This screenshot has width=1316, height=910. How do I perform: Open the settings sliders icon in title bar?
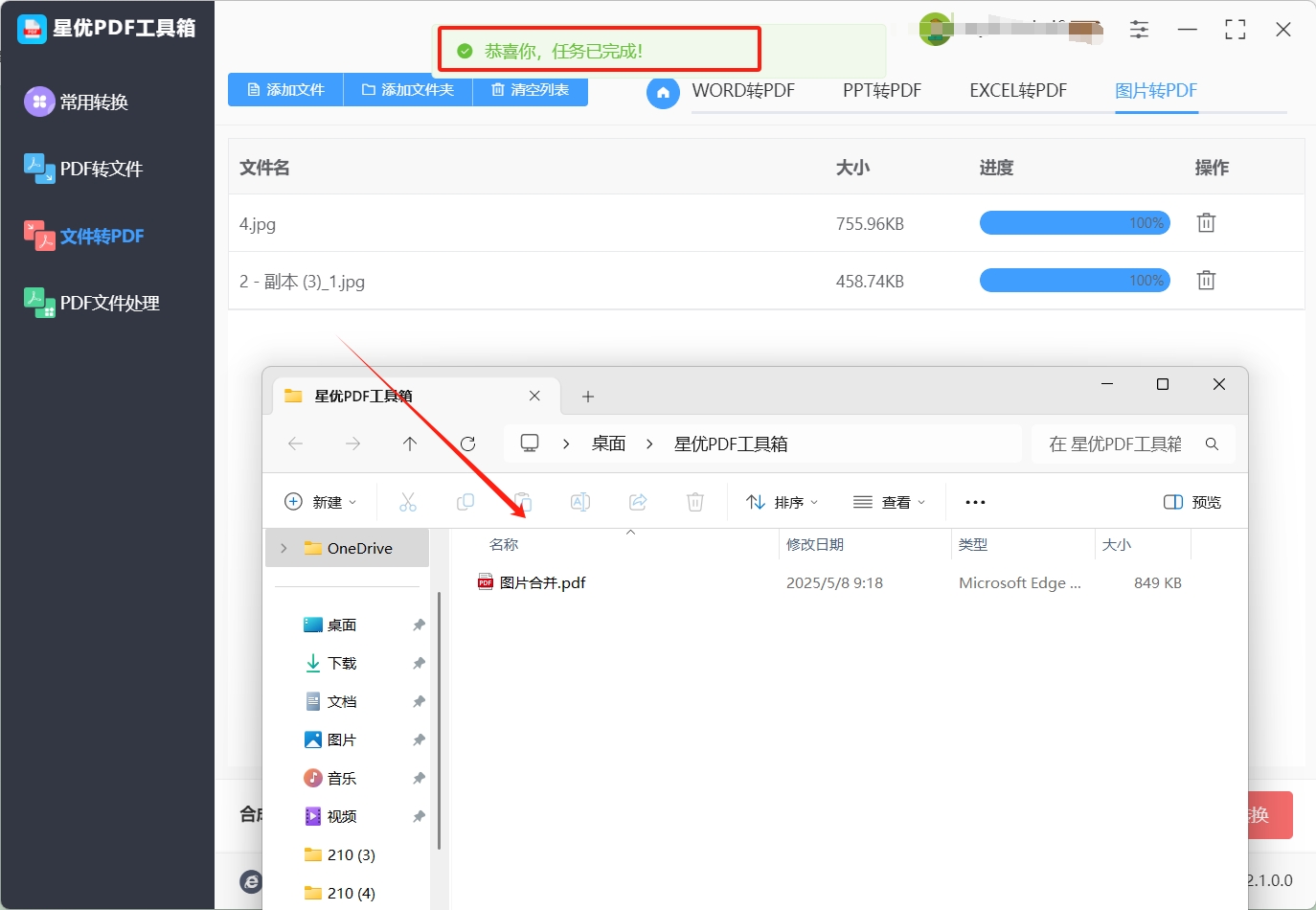click(x=1139, y=30)
